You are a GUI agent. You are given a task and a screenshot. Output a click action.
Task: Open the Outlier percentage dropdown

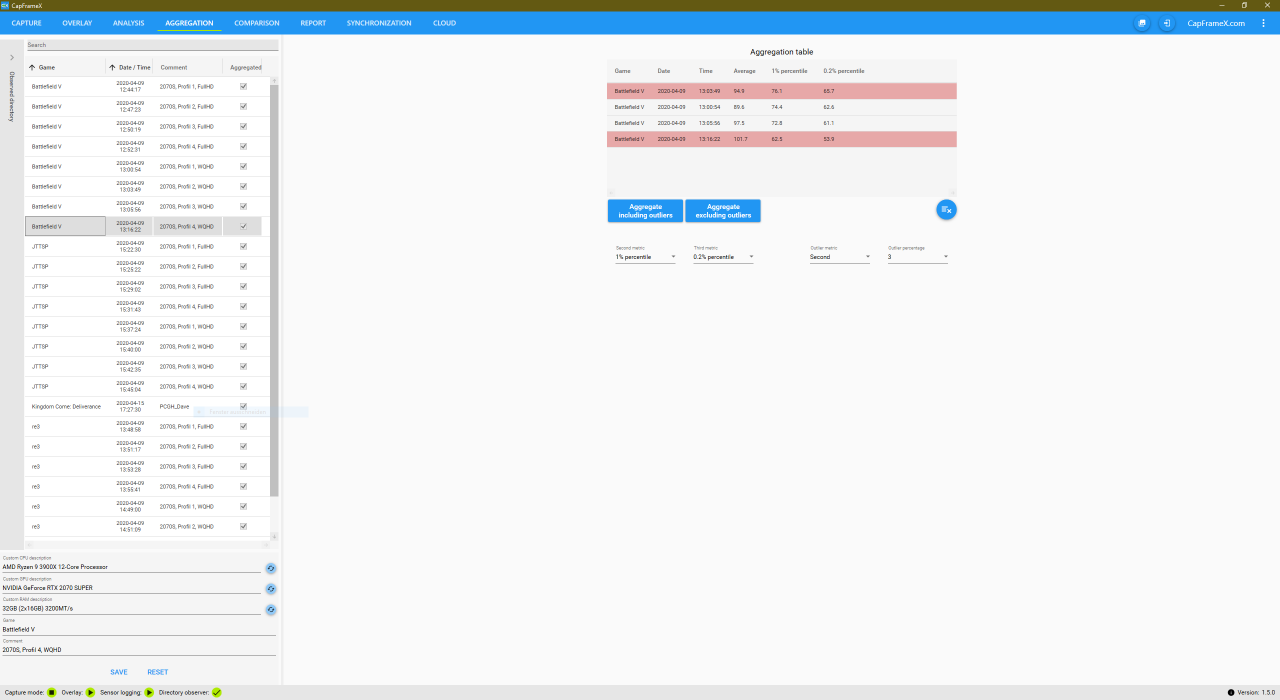point(918,257)
